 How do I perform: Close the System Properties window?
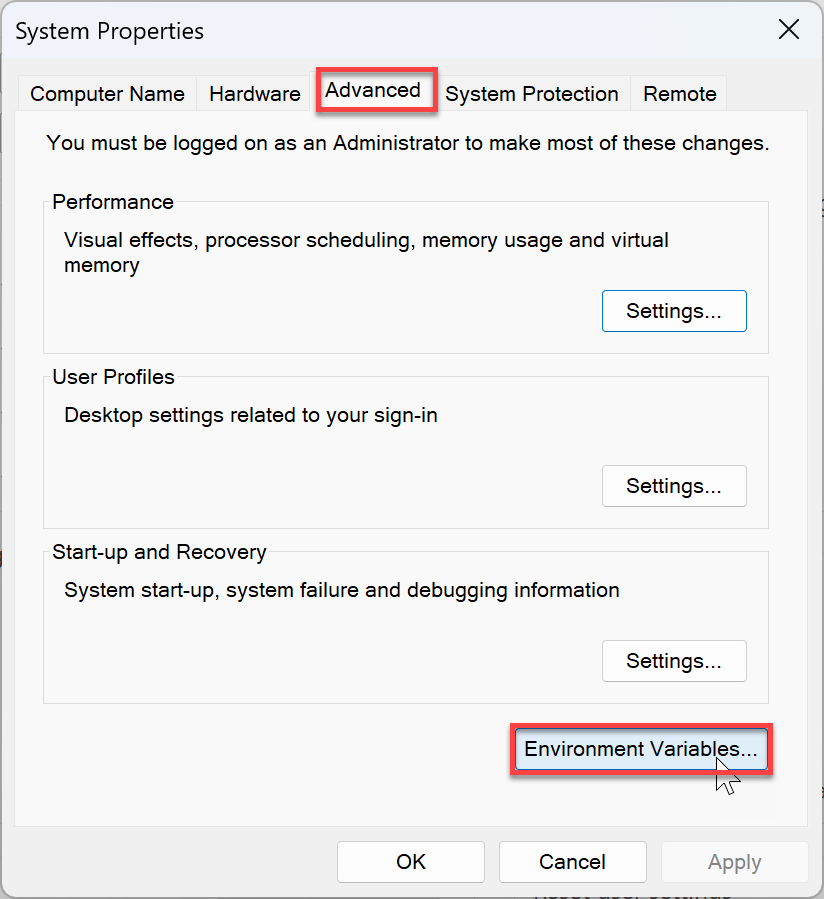pos(788,30)
